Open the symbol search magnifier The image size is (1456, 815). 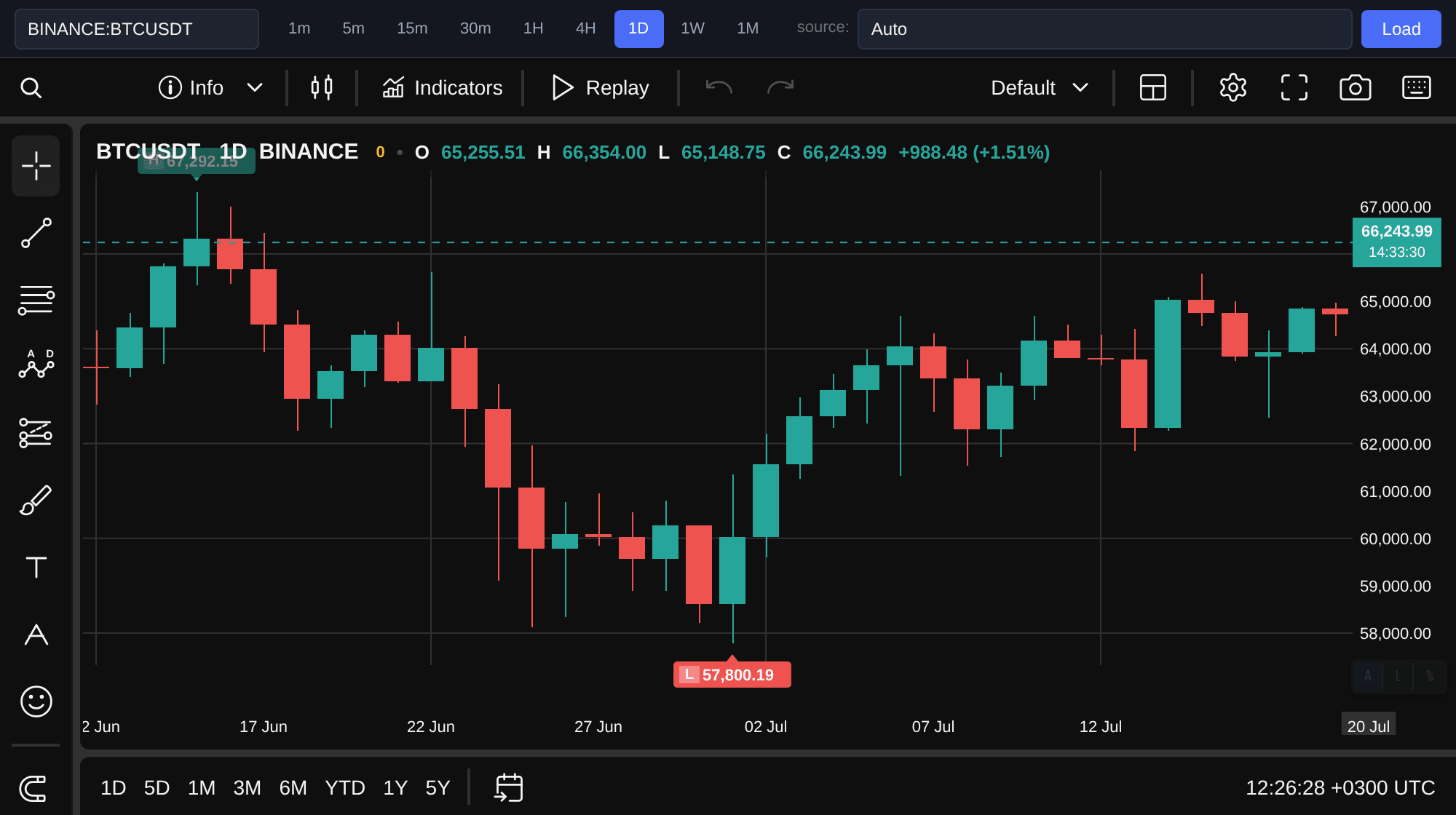pyautogui.click(x=31, y=88)
